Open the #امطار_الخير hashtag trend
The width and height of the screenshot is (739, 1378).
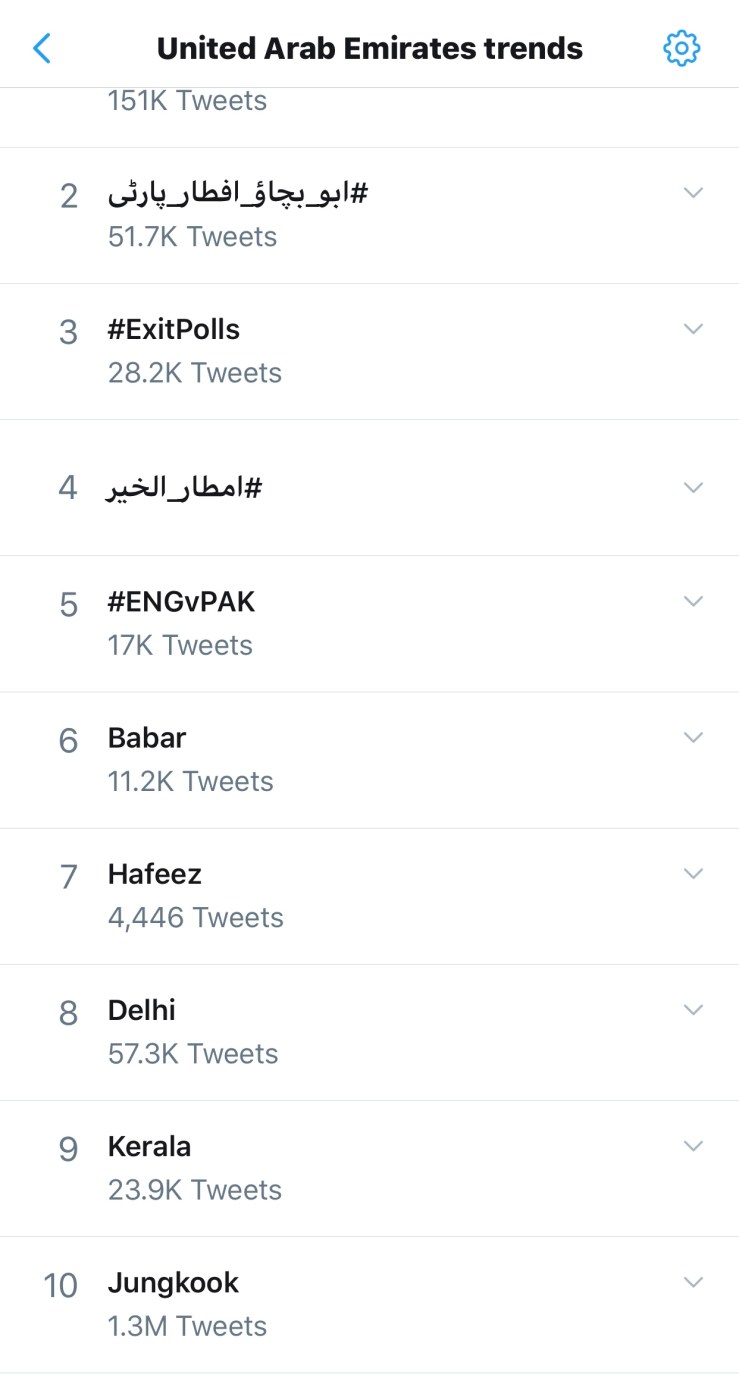click(184, 488)
